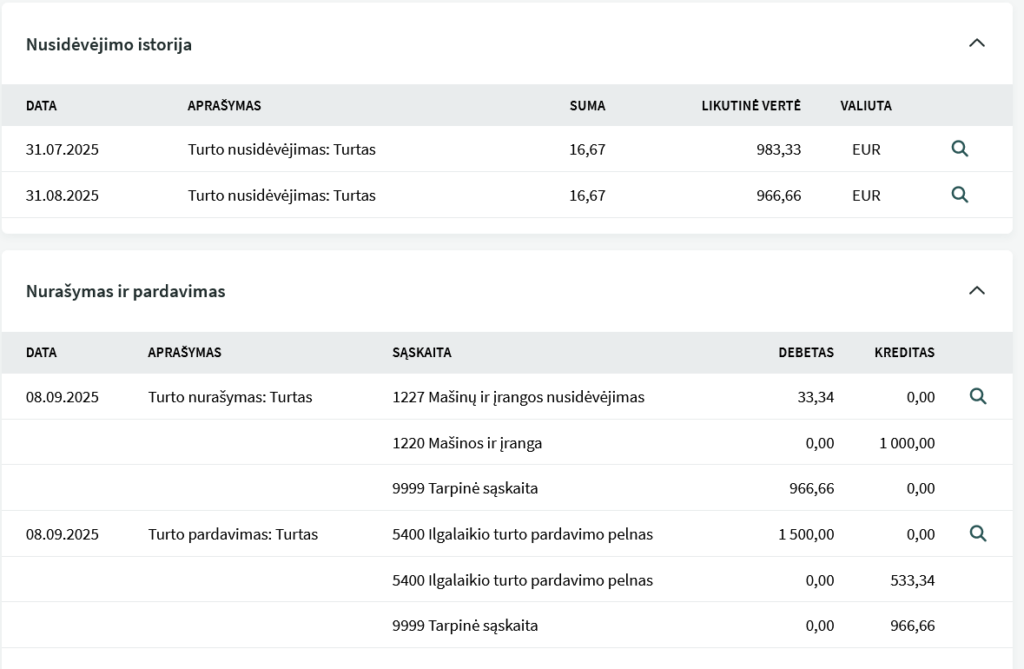View Turto nurašymas entry via magnifier icon

978,397
